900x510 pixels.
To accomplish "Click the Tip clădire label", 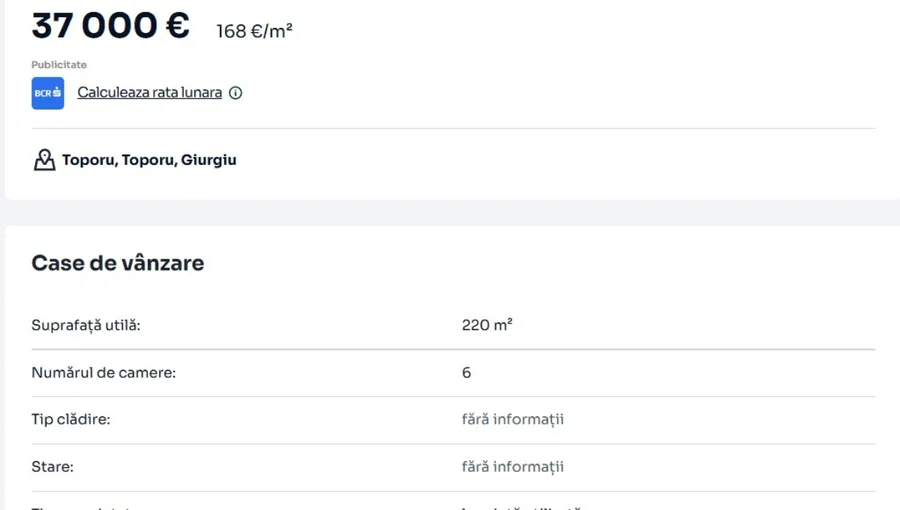I will pos(71,419).
